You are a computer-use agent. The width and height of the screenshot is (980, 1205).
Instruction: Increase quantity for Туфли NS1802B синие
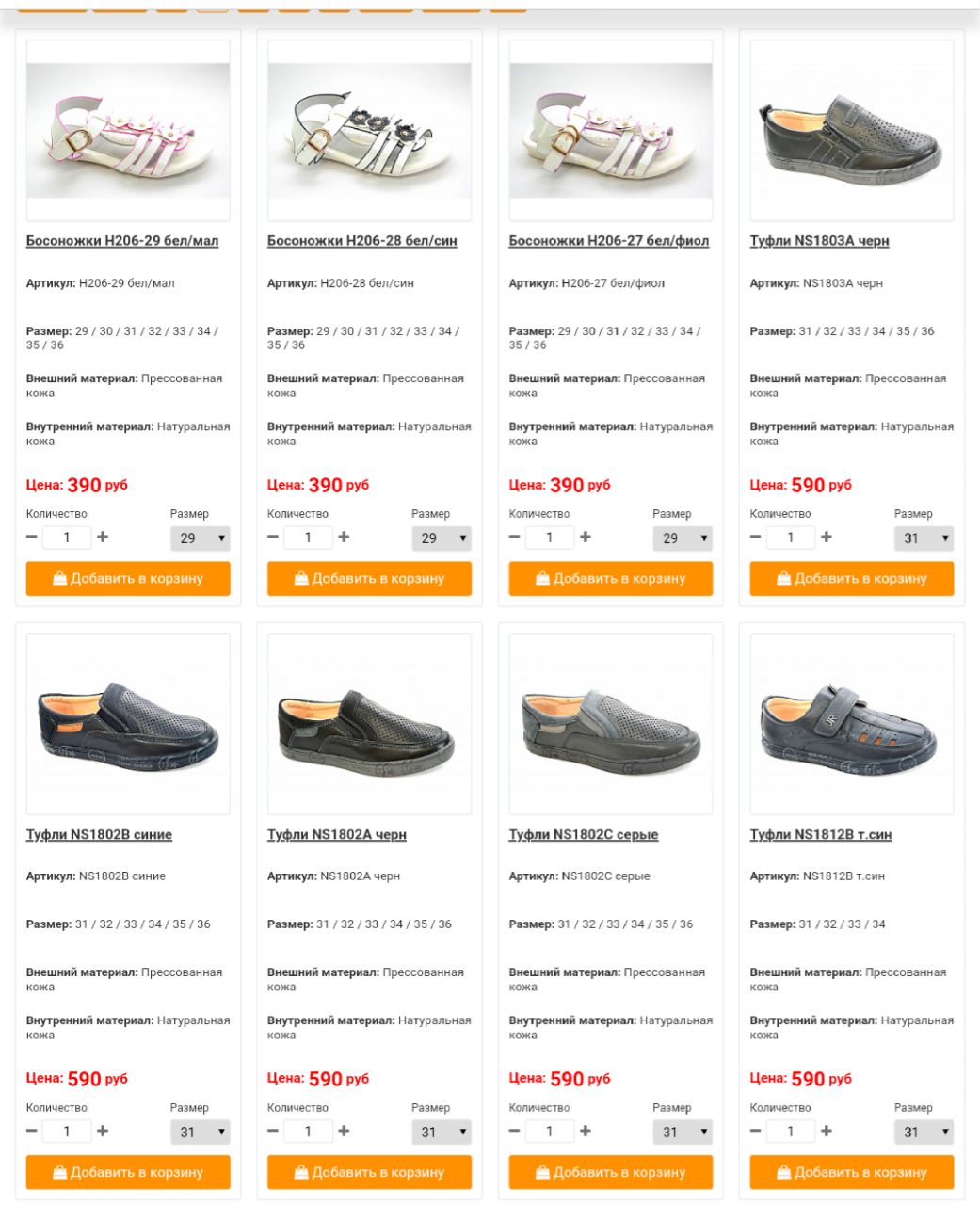coord(103,1131)
